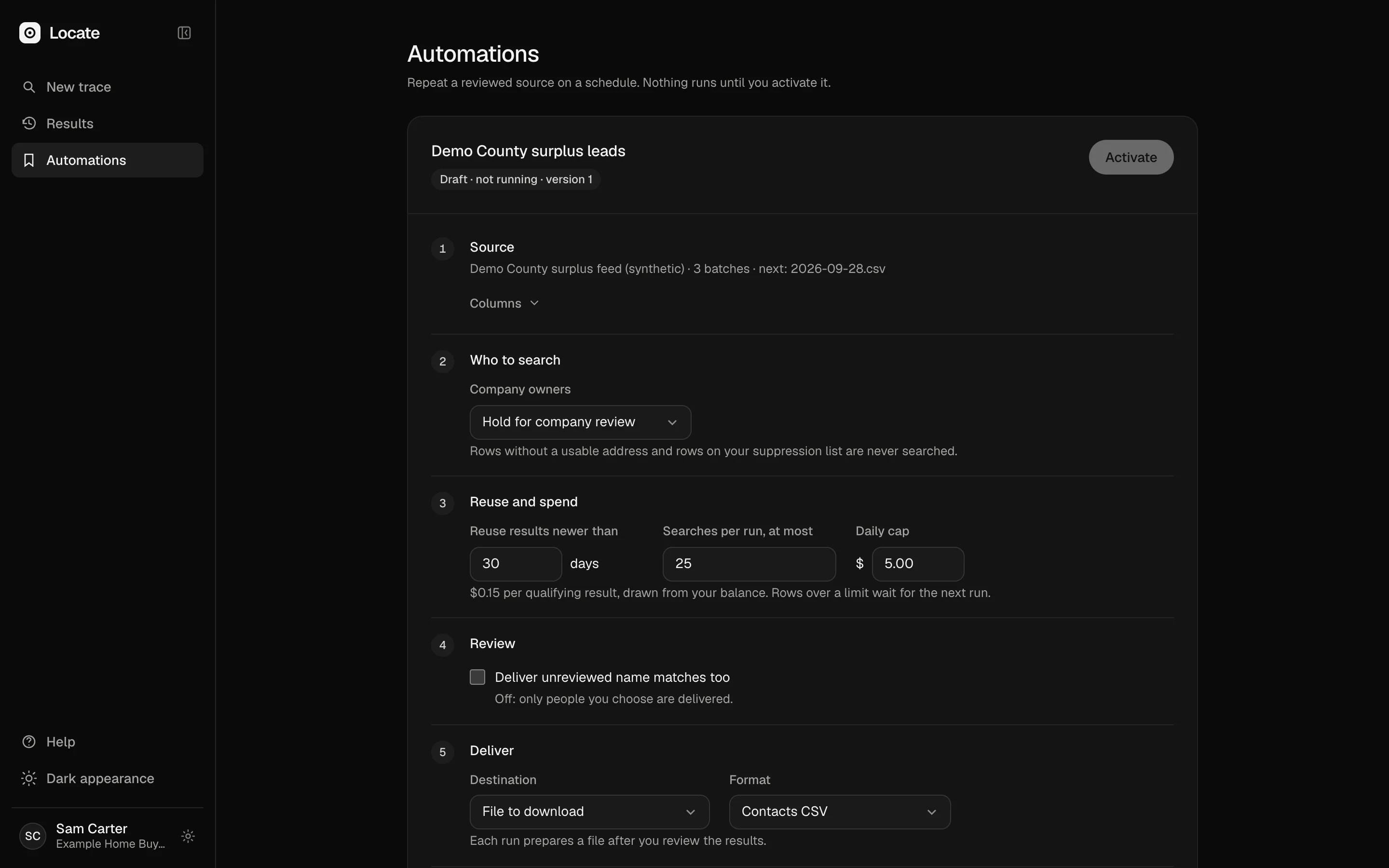Click the Dark appearance sun icon
Viewport: 1389px width, 868px height.
29,778
